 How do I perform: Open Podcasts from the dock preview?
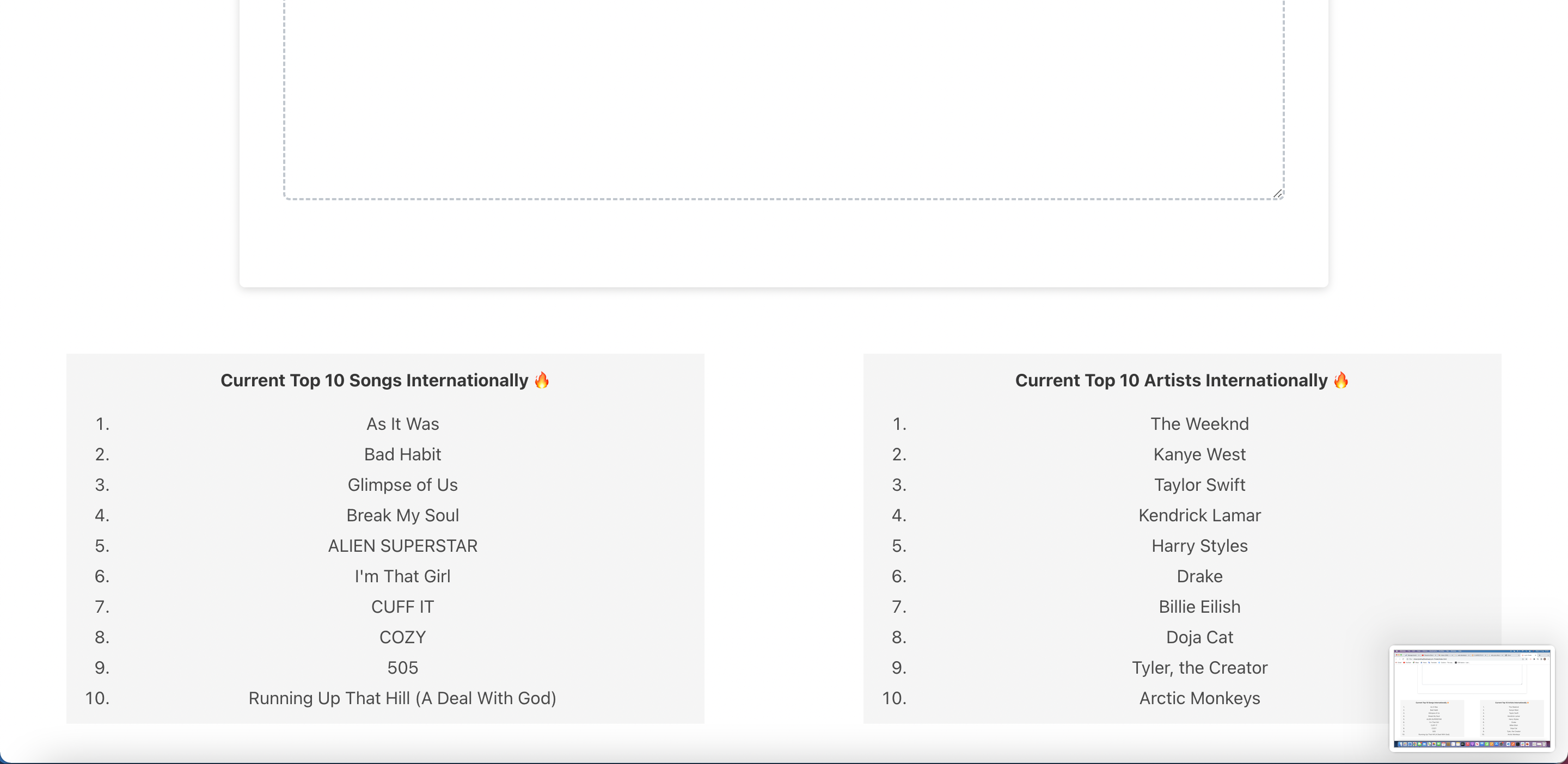1472,744
